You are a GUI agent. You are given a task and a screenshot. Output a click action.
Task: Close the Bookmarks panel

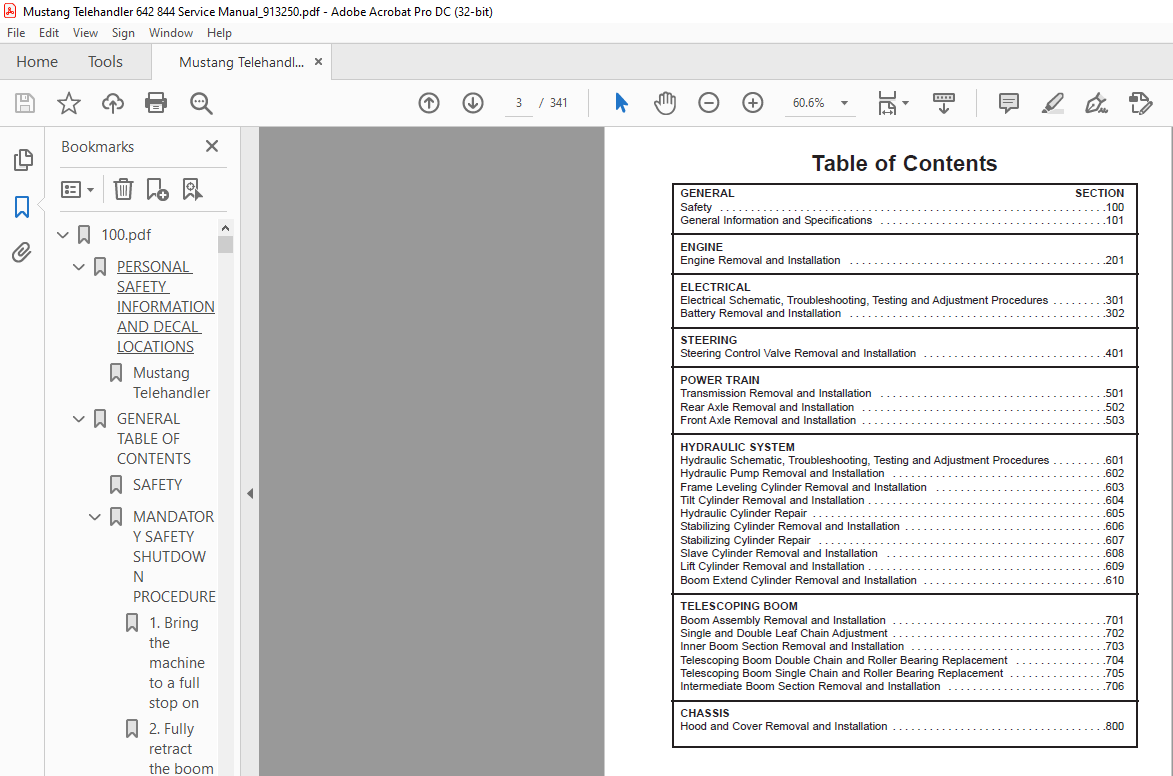[x=212, y=146]
